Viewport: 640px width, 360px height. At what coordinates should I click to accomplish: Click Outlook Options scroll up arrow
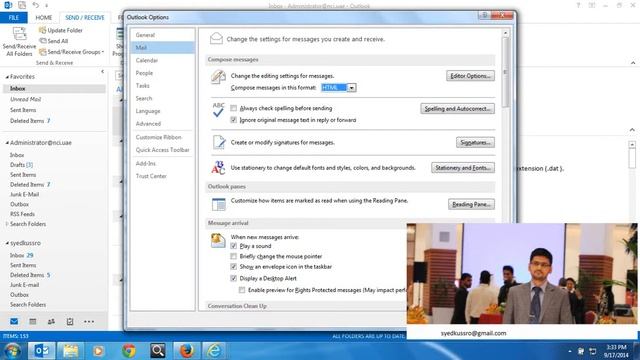[x=505, y=33]
